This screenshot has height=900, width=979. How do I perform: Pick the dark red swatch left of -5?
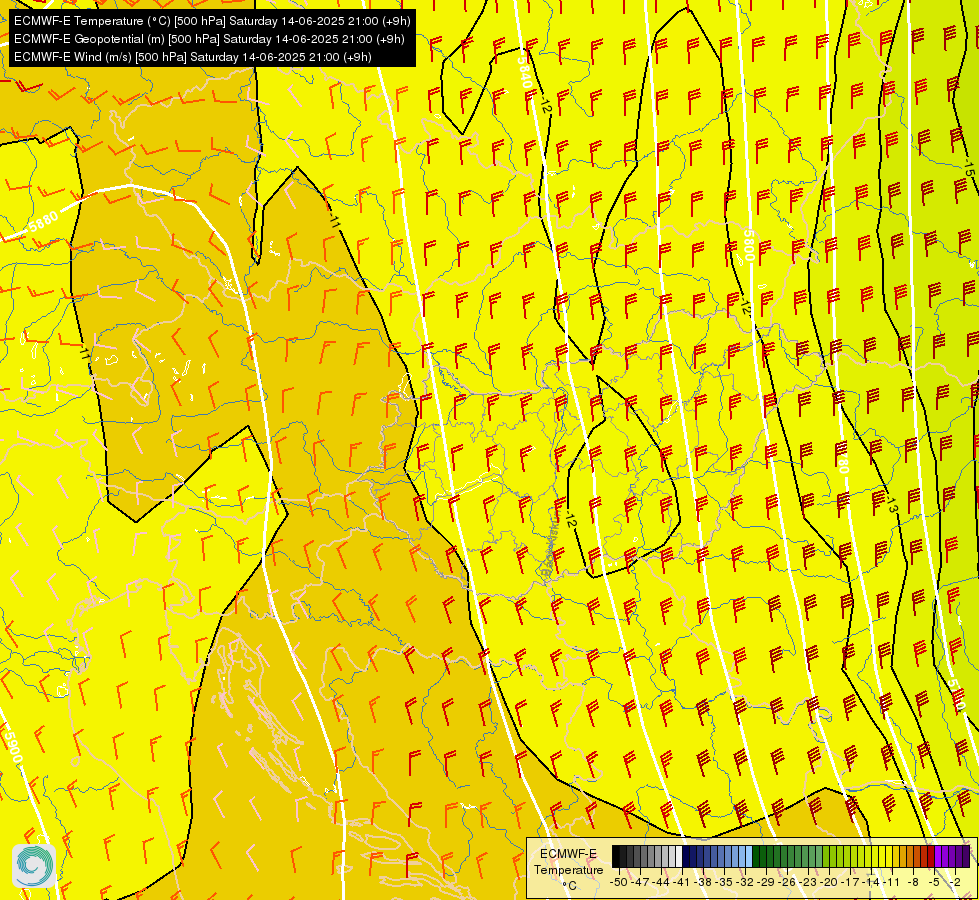[x=930, y=856]
